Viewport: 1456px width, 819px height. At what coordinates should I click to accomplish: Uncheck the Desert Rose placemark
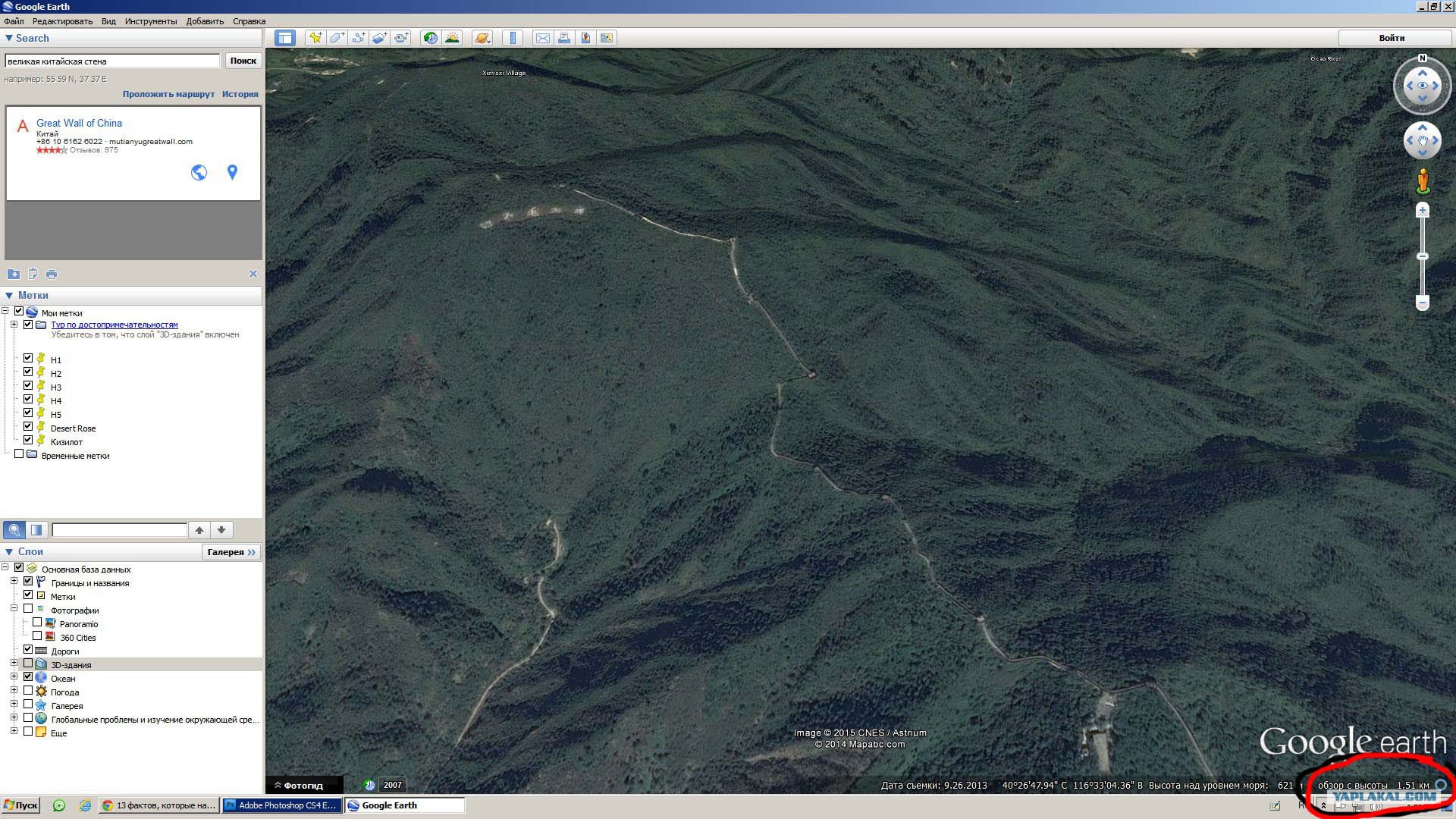click(x=28, y=426)
